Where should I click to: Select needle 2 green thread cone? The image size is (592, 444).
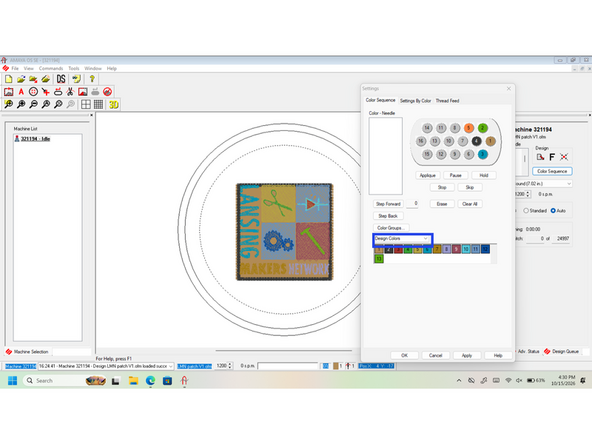click(x=483, y=128)
